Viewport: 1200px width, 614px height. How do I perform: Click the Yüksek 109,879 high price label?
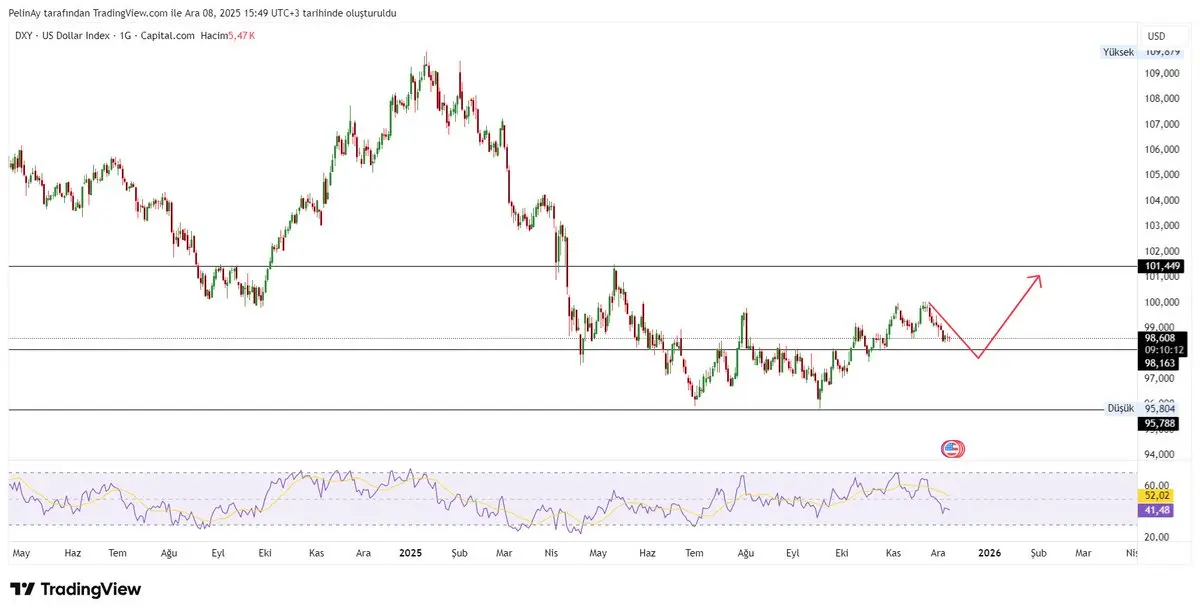tap(1143, 52)
